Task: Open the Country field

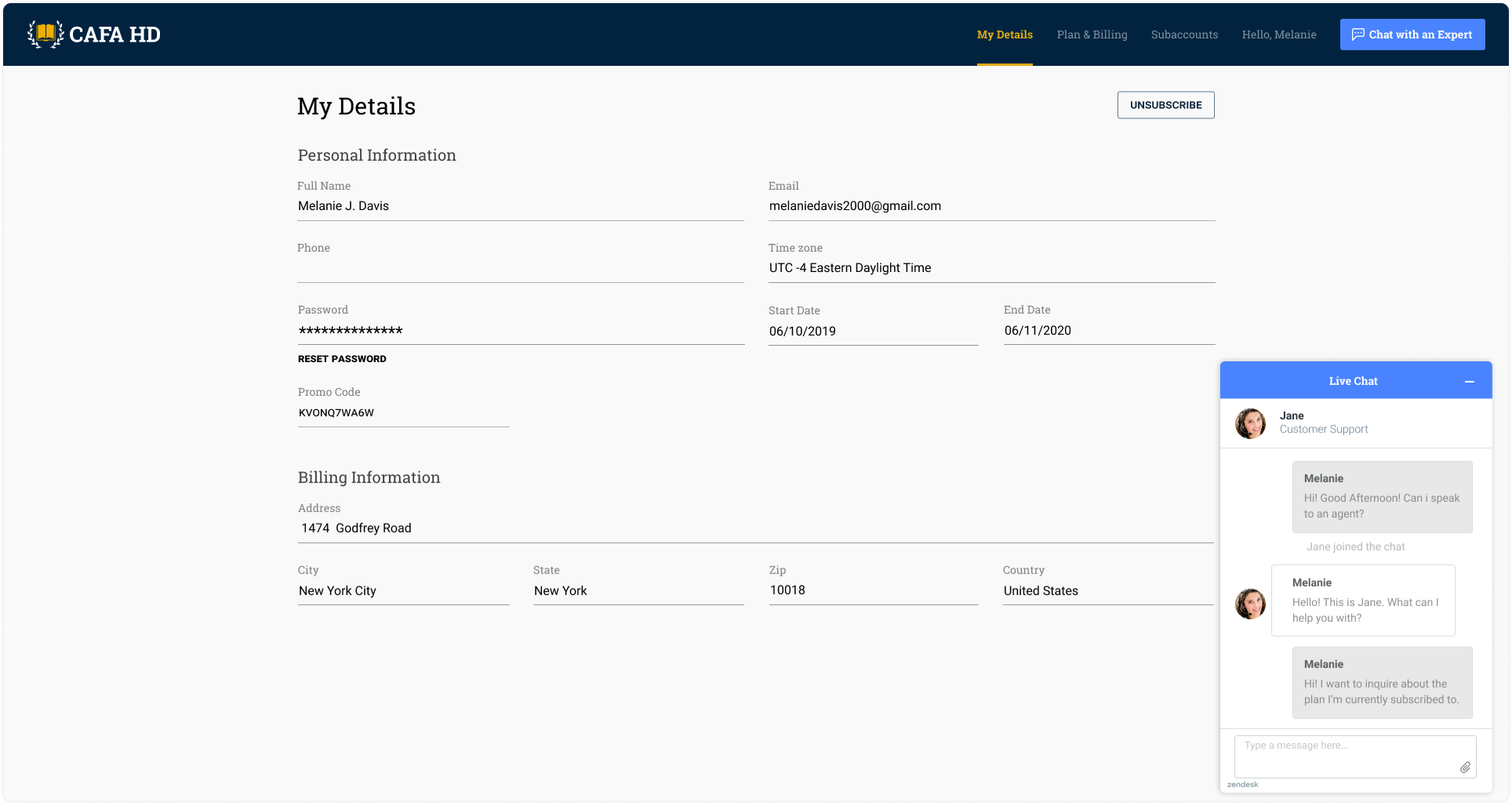Action: [x=1107, y=591]
